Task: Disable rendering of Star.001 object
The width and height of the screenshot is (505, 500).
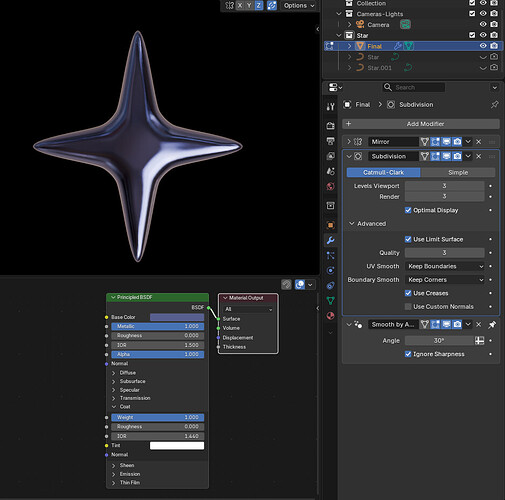Action: tap(494, 68)
